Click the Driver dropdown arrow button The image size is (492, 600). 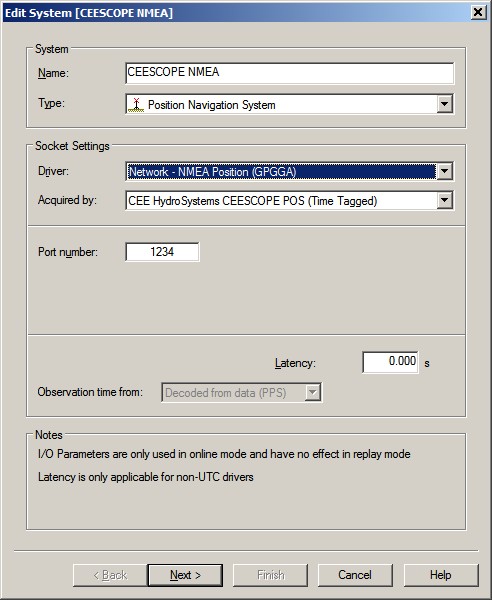pyautogui.click(x=445, y=171)
